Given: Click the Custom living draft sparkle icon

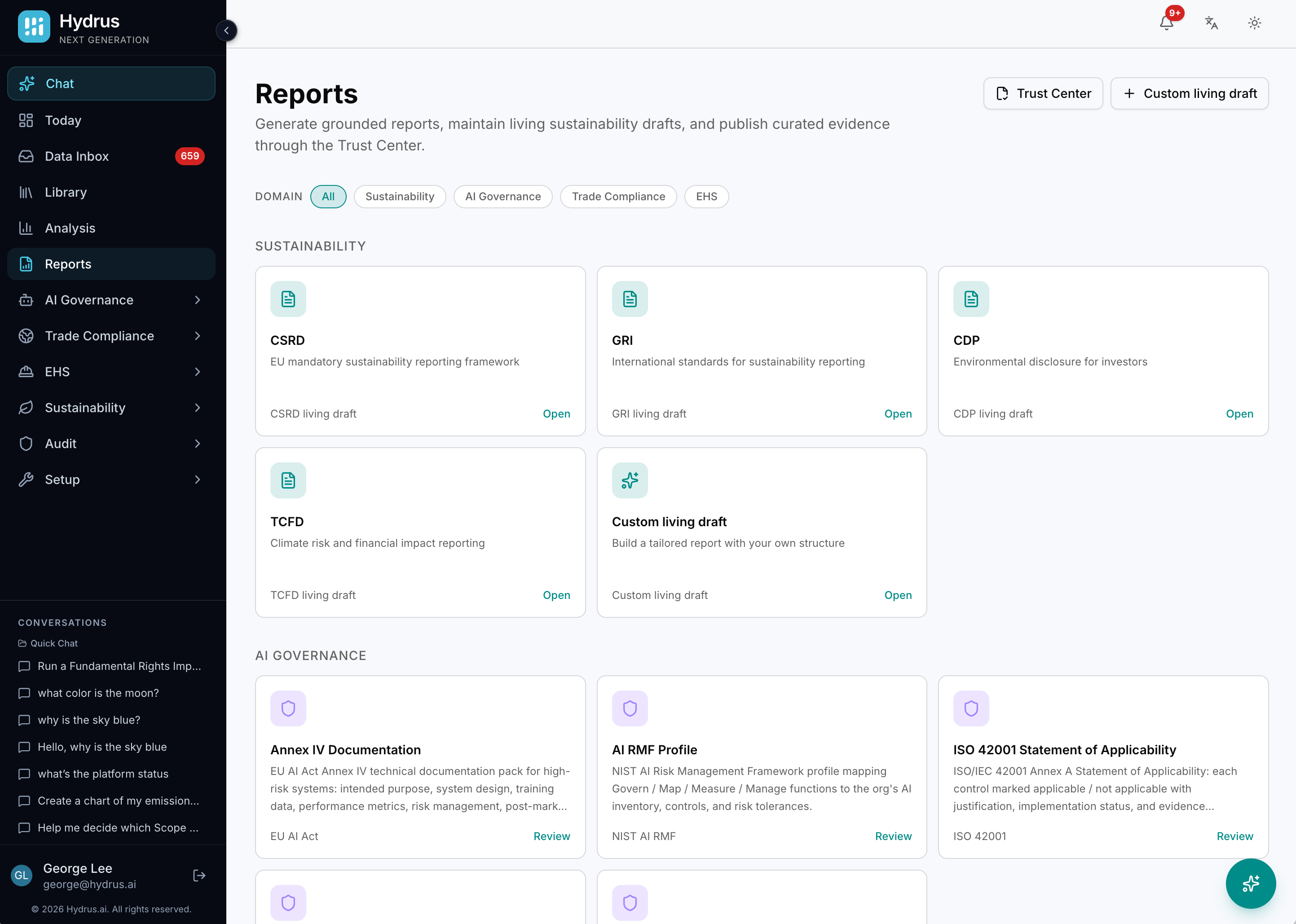Looking at the screenshot, I should pyautogui.click(x=629, y=480).
